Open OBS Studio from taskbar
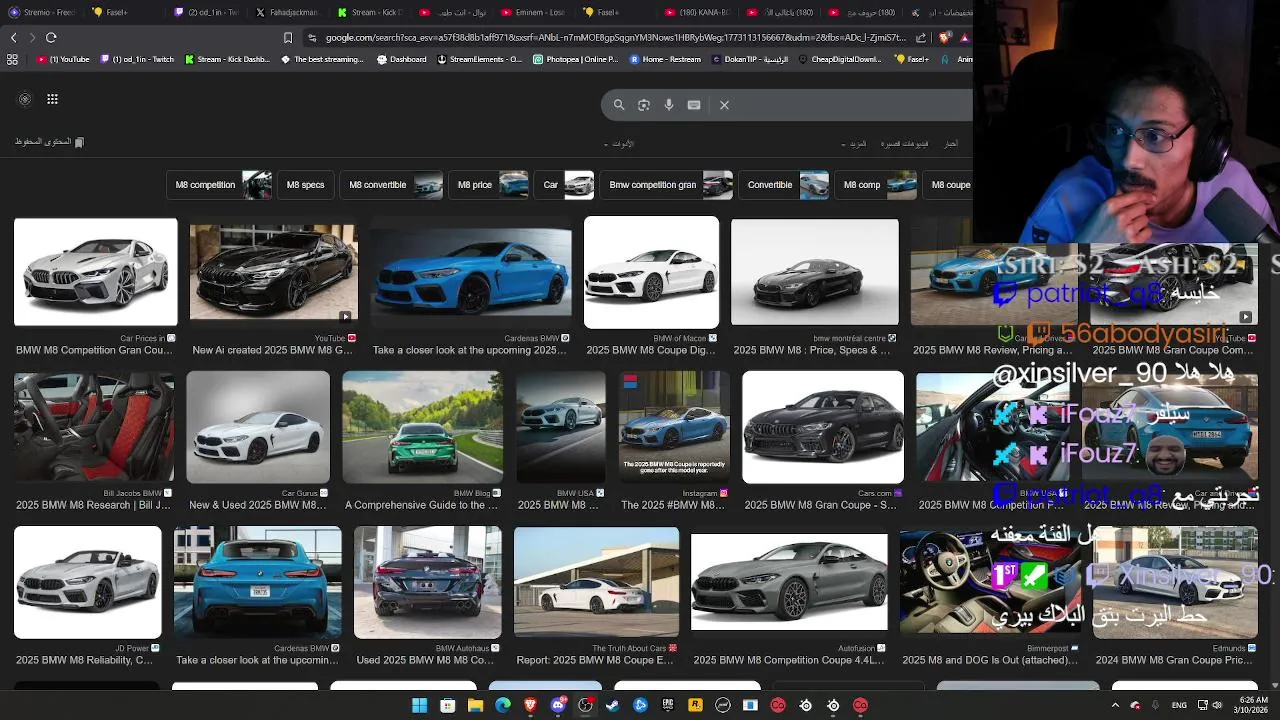 pyautogui.click(x=586, y=705)
